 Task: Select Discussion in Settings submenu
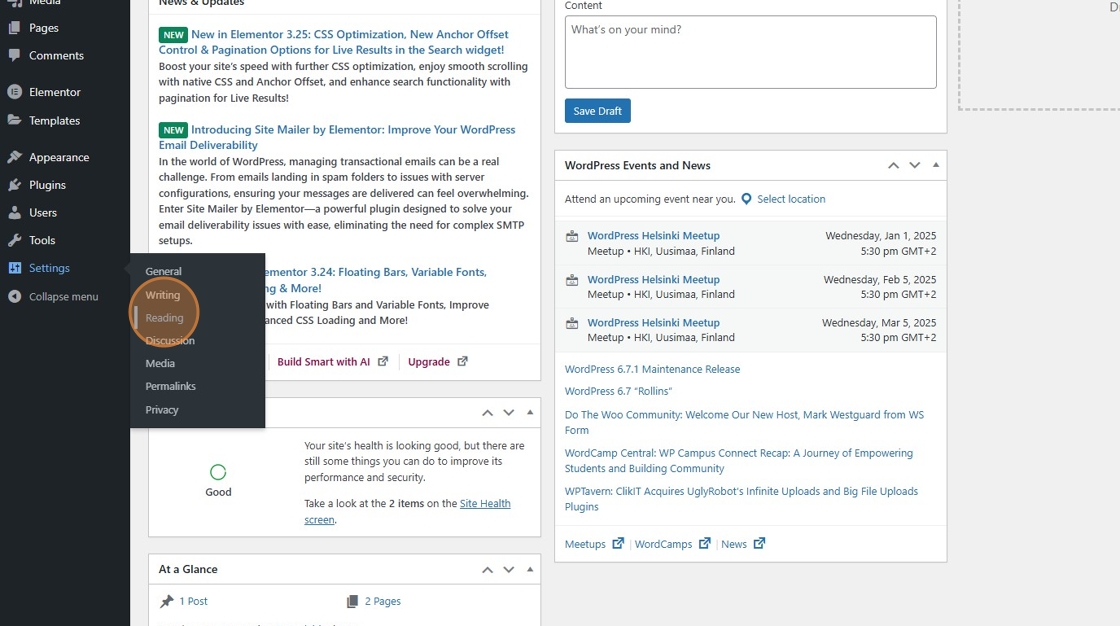click(170, 341)
